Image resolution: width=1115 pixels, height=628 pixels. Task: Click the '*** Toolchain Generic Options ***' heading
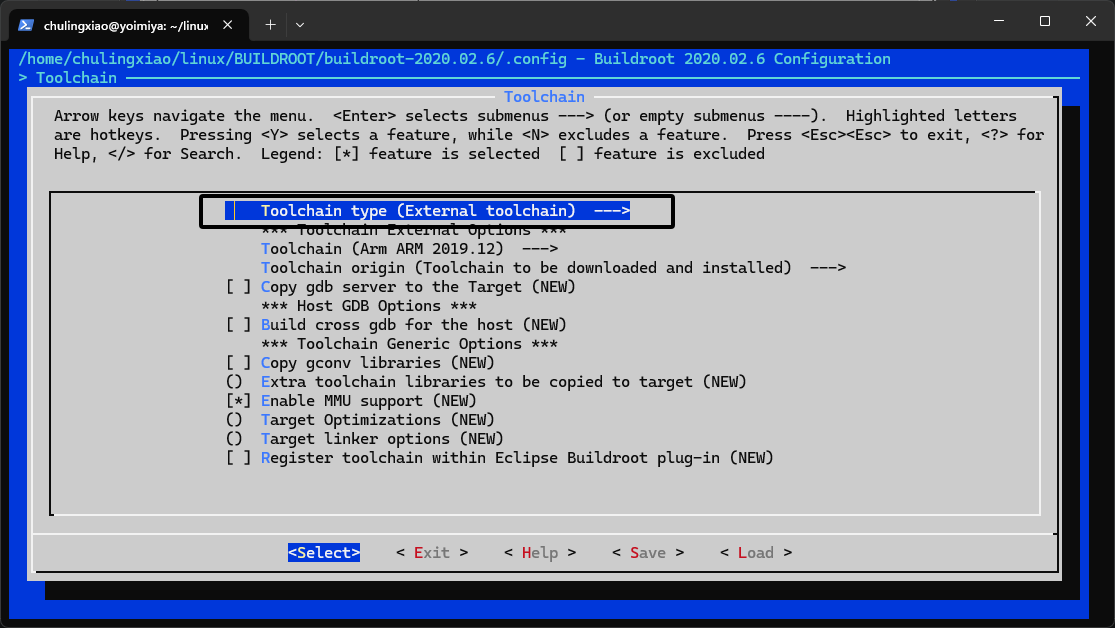click(410, 344)
